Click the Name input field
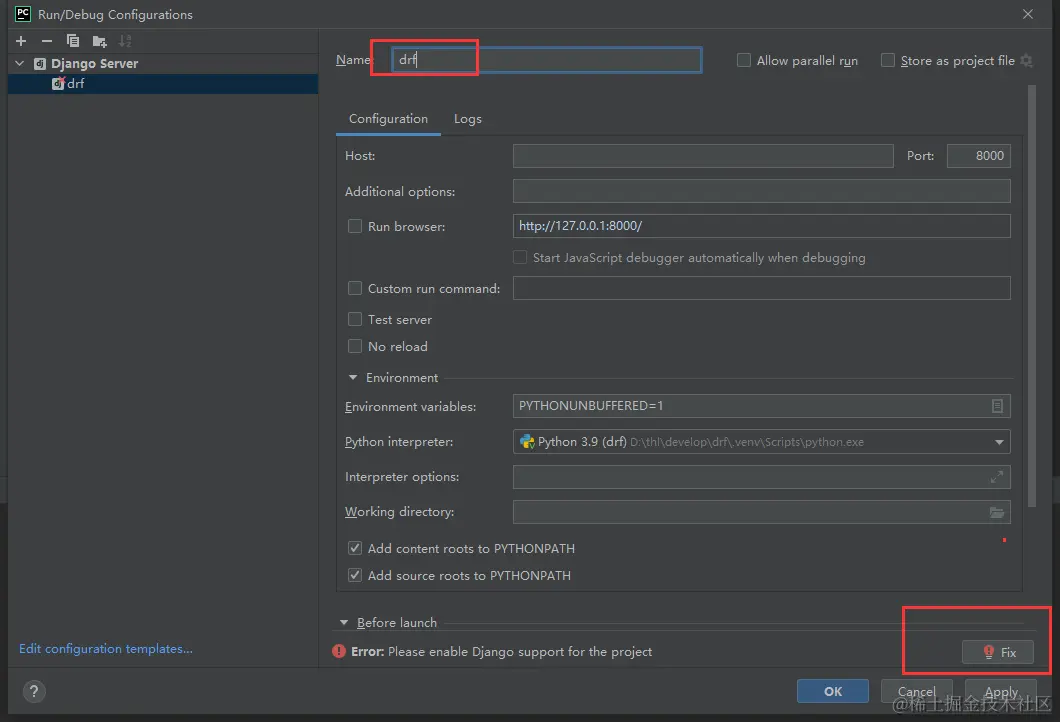The height and width of the screenshot is (722, 1060). [x=546, y=60]
